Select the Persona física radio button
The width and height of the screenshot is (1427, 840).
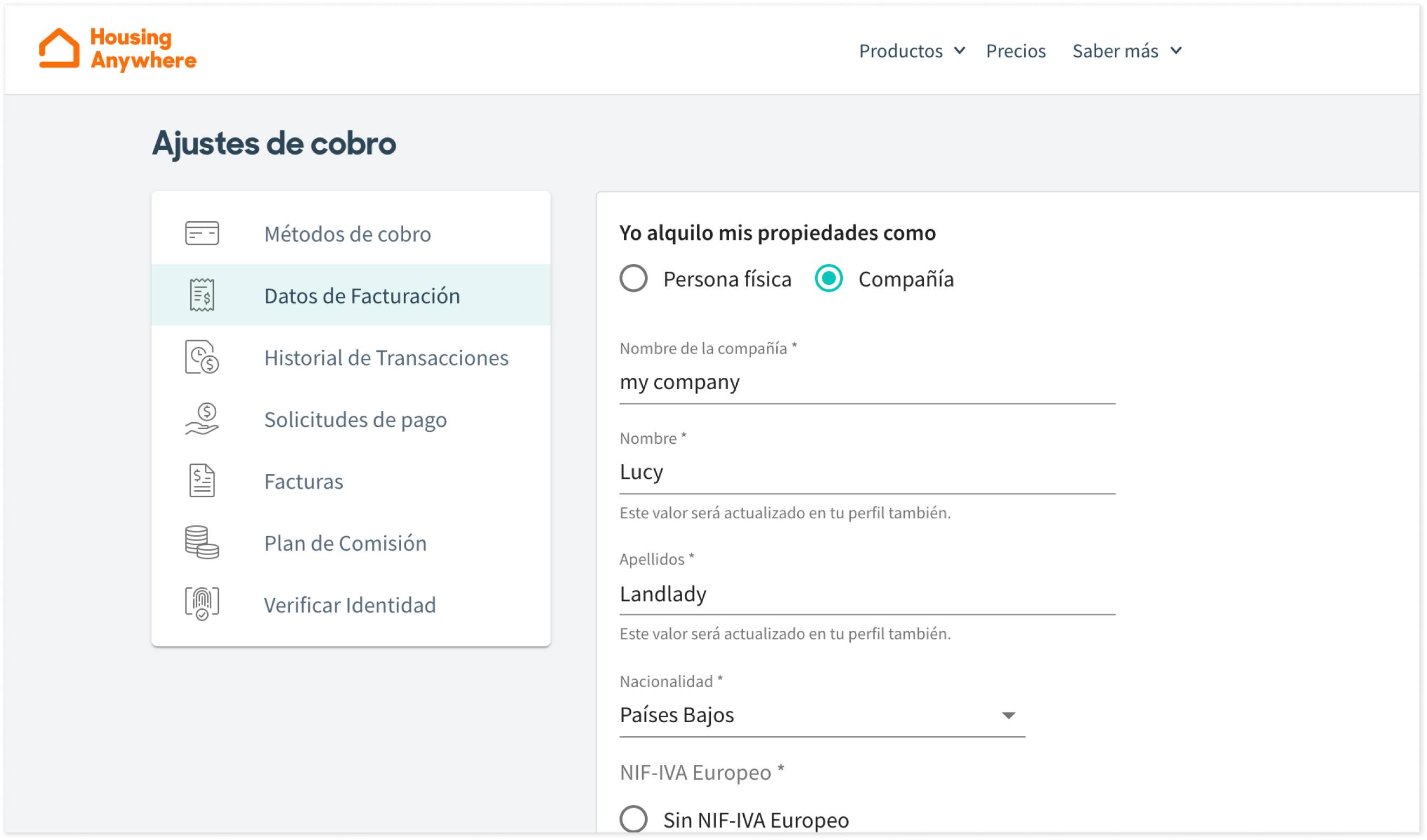tap(633, 279)
